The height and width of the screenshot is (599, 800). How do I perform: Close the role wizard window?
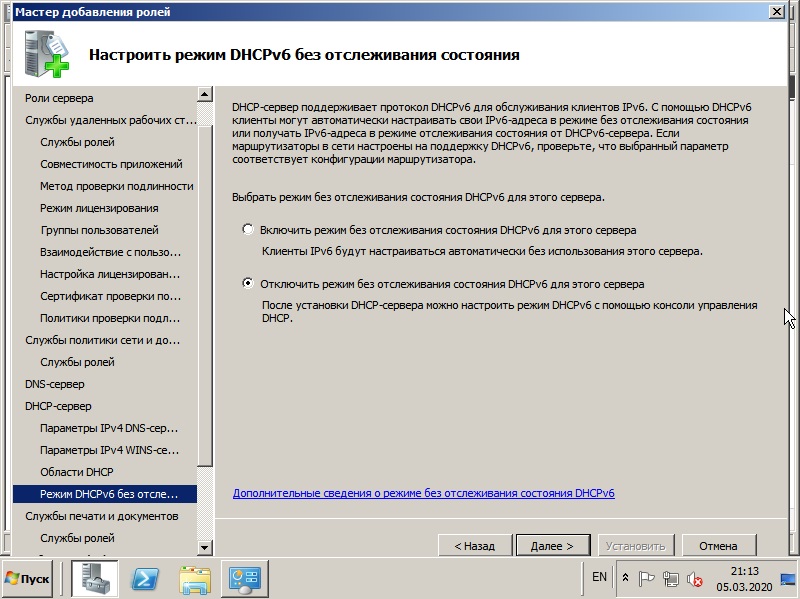777,11
